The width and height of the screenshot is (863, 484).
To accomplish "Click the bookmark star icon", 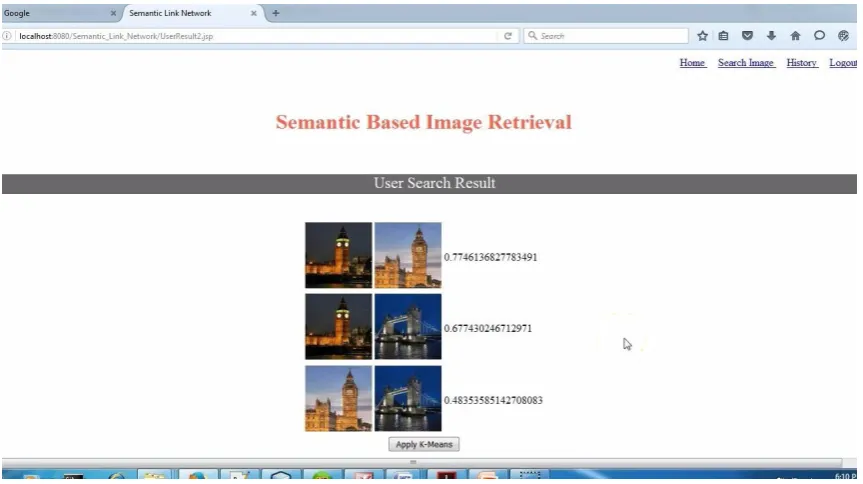I will coord(702,36).
